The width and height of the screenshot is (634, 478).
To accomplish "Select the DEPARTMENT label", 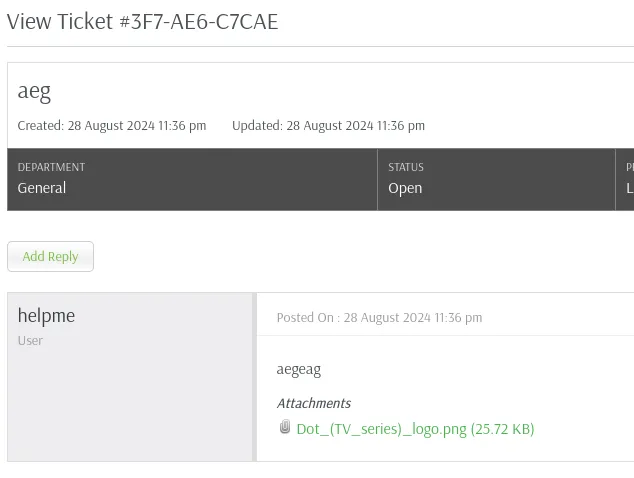I will [51, 167].
